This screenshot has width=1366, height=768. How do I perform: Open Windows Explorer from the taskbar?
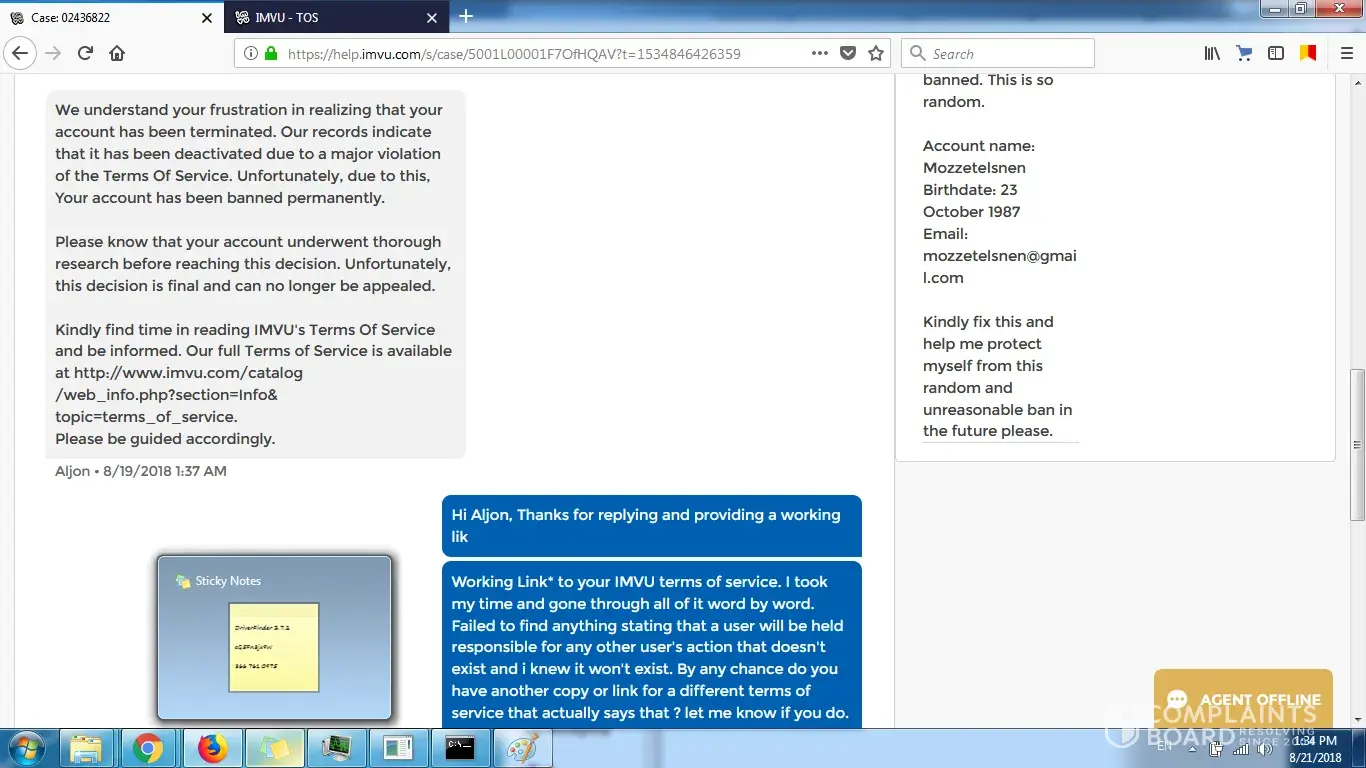(x=87, y=748)
